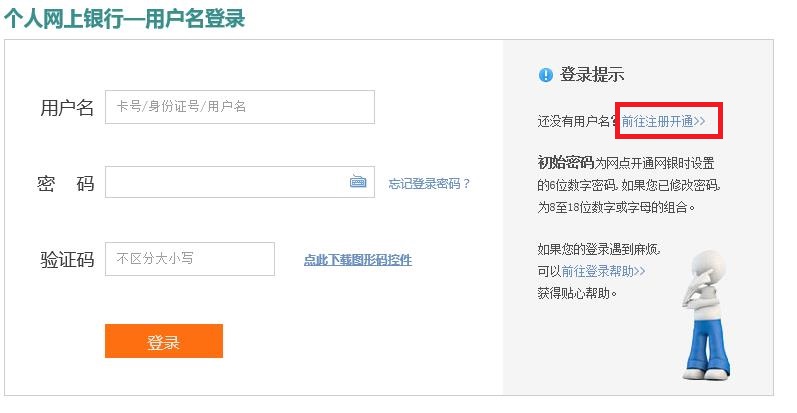Viewport: 797px width, 413px height.
Task: Follow the 点此下载图形码控件 link
Action: click(x=358, y=260)
